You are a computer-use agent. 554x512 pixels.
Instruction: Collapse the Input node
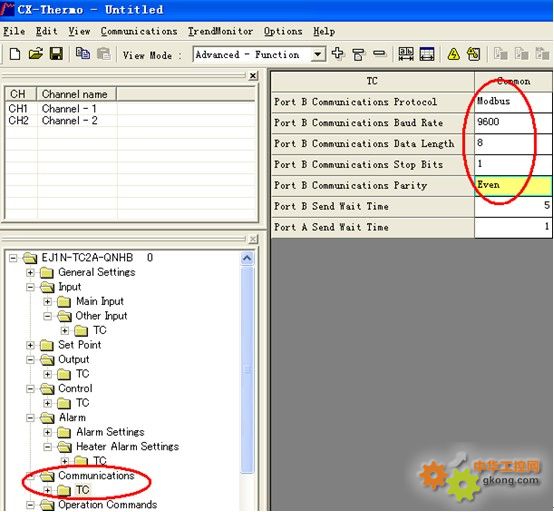(30, 287)
